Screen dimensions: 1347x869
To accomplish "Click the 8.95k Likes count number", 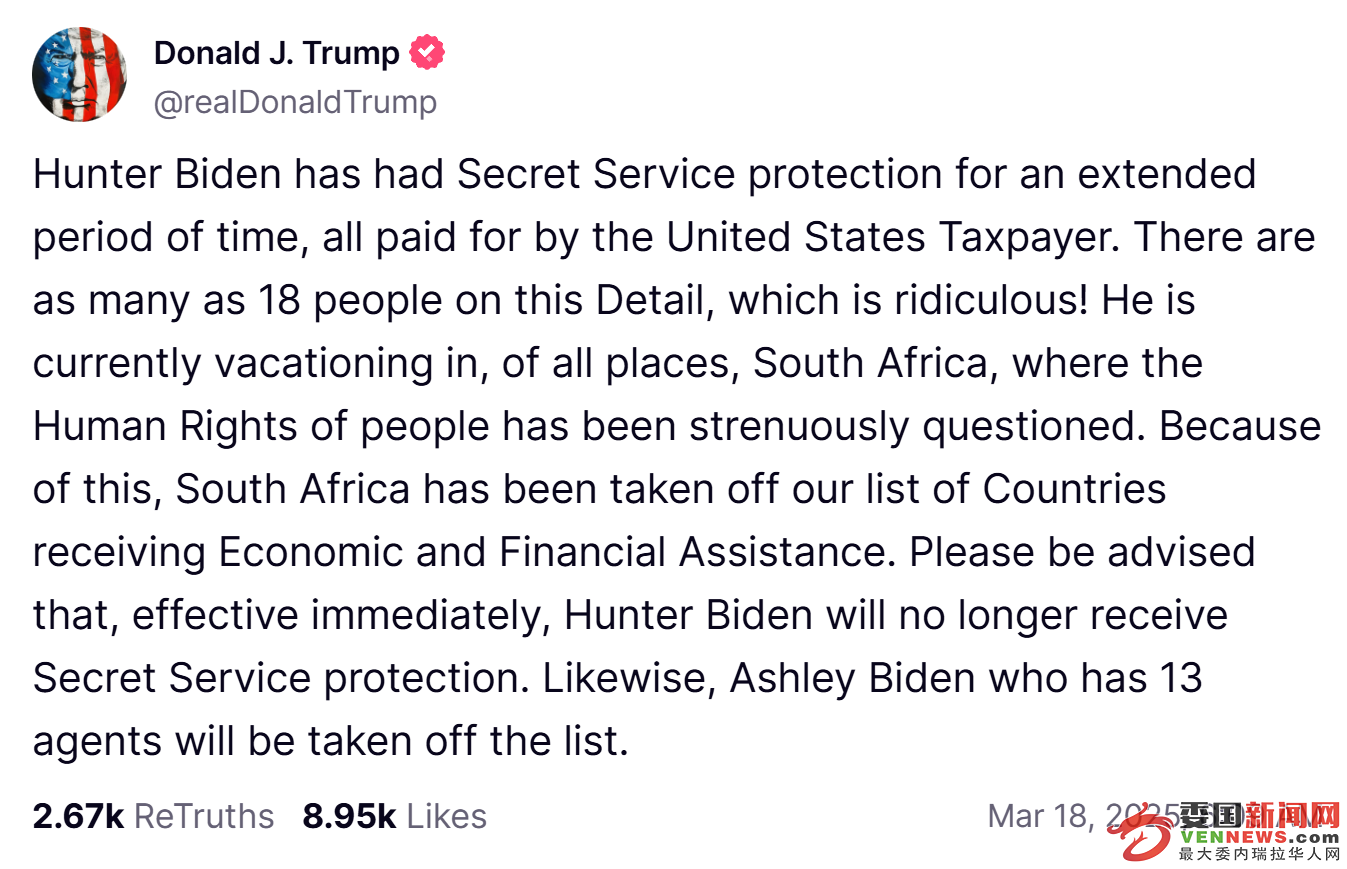I will tap(350, 816).
